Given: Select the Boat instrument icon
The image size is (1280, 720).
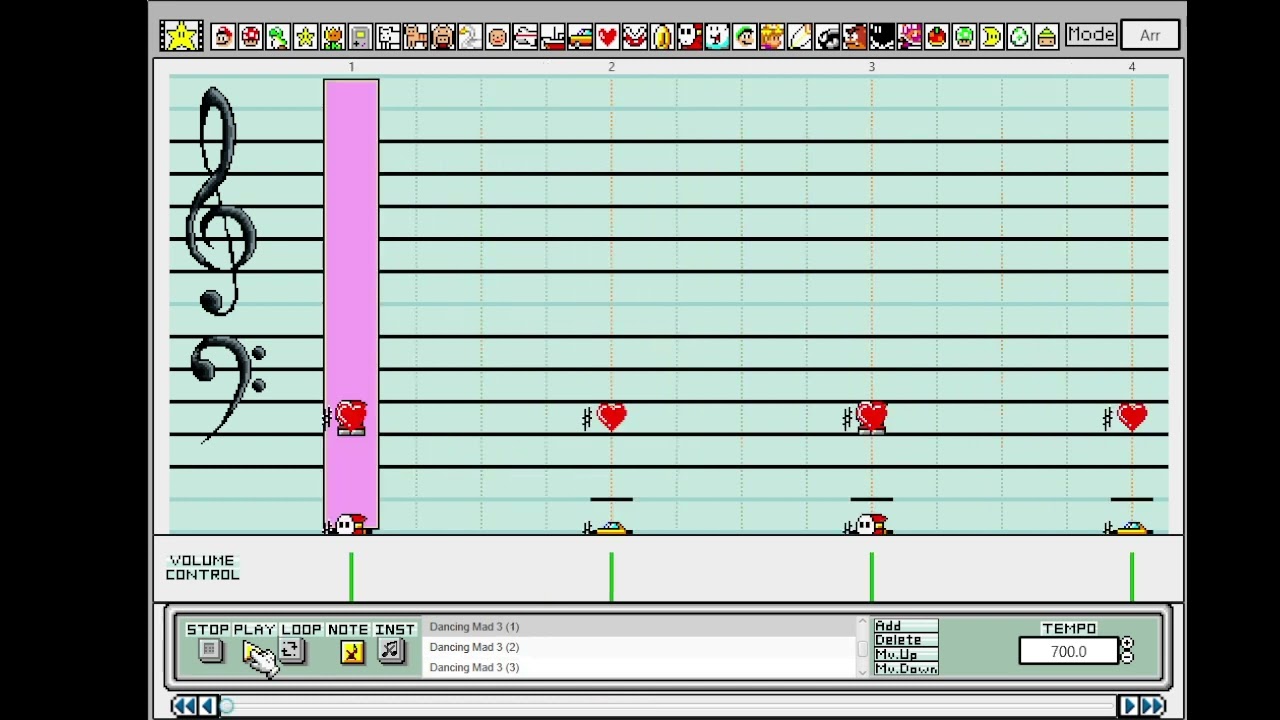Looking at the screenshot, I should [x=553, y=37].
